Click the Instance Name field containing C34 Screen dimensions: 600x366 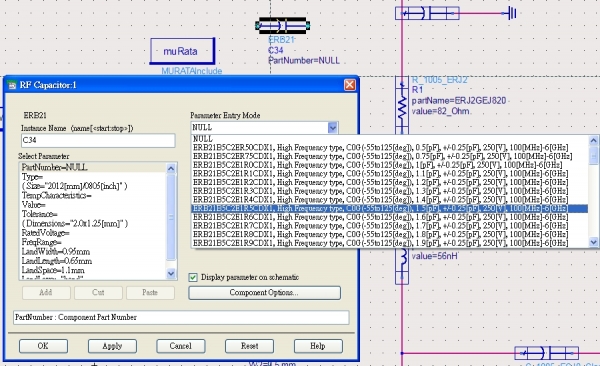point(98,140)
